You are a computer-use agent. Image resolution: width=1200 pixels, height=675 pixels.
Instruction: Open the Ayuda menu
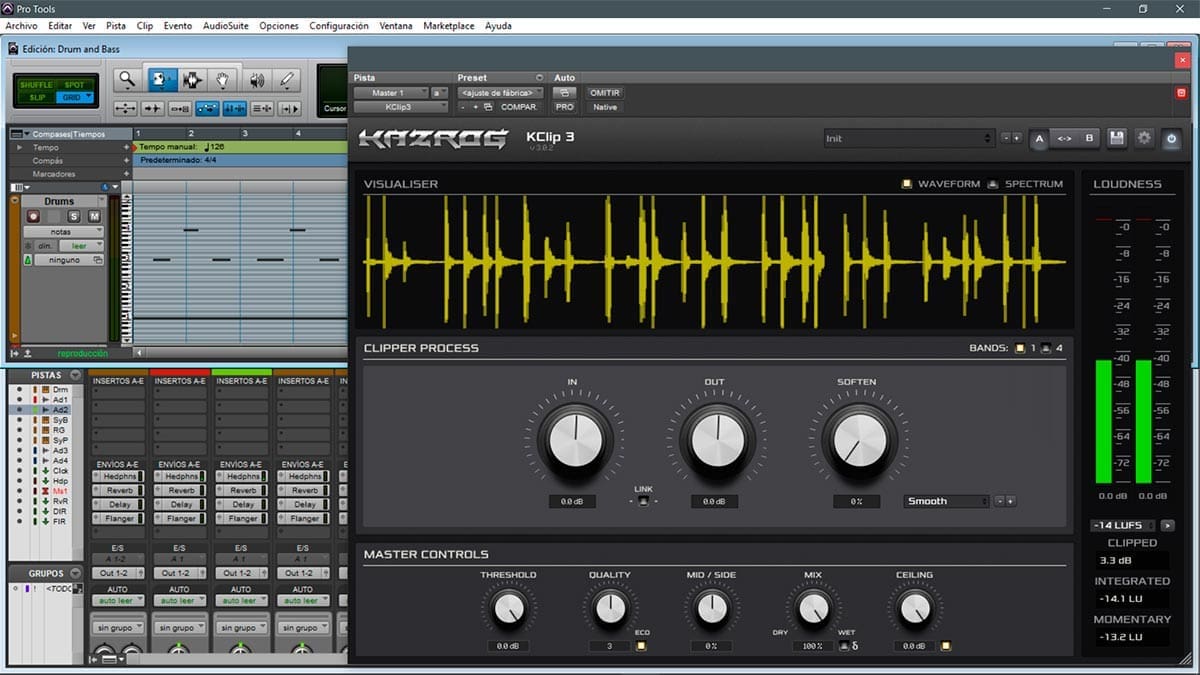tap(498, 25)
